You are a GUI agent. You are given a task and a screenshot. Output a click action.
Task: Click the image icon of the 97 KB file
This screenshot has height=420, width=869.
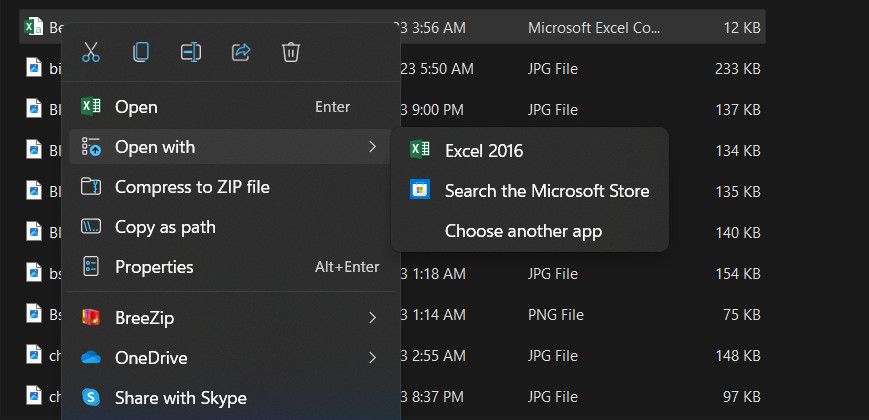(x=34, y=395)
